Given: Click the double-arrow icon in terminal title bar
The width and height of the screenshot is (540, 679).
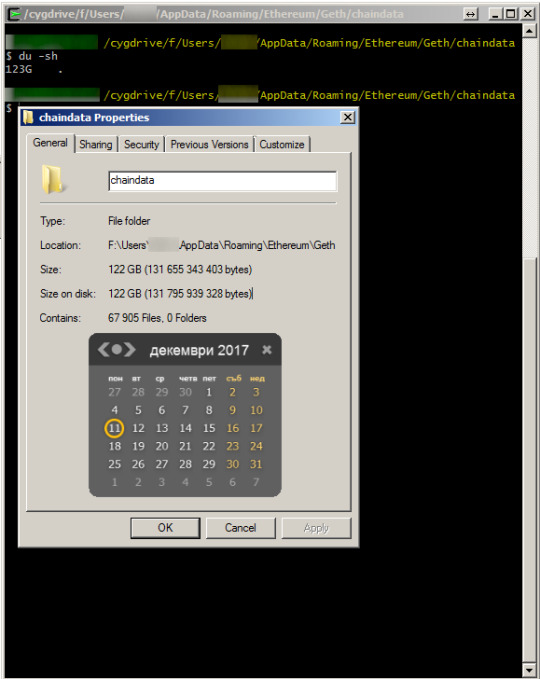Looking at the screenshot, I should 470,14.
